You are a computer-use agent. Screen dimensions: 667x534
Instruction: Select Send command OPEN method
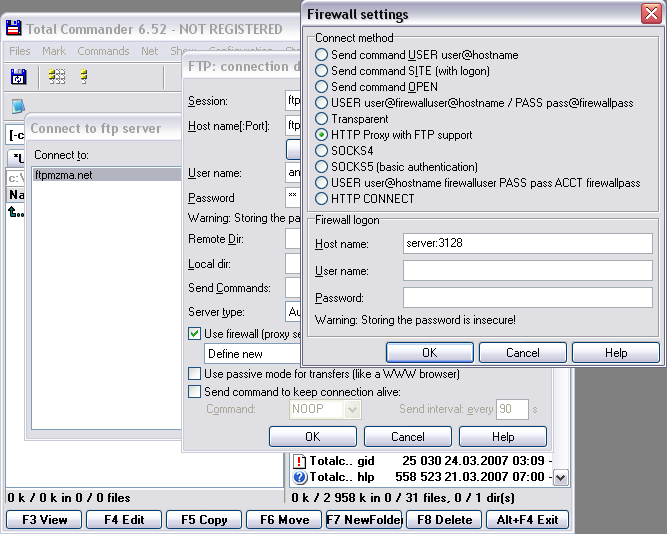pos(322,86)
